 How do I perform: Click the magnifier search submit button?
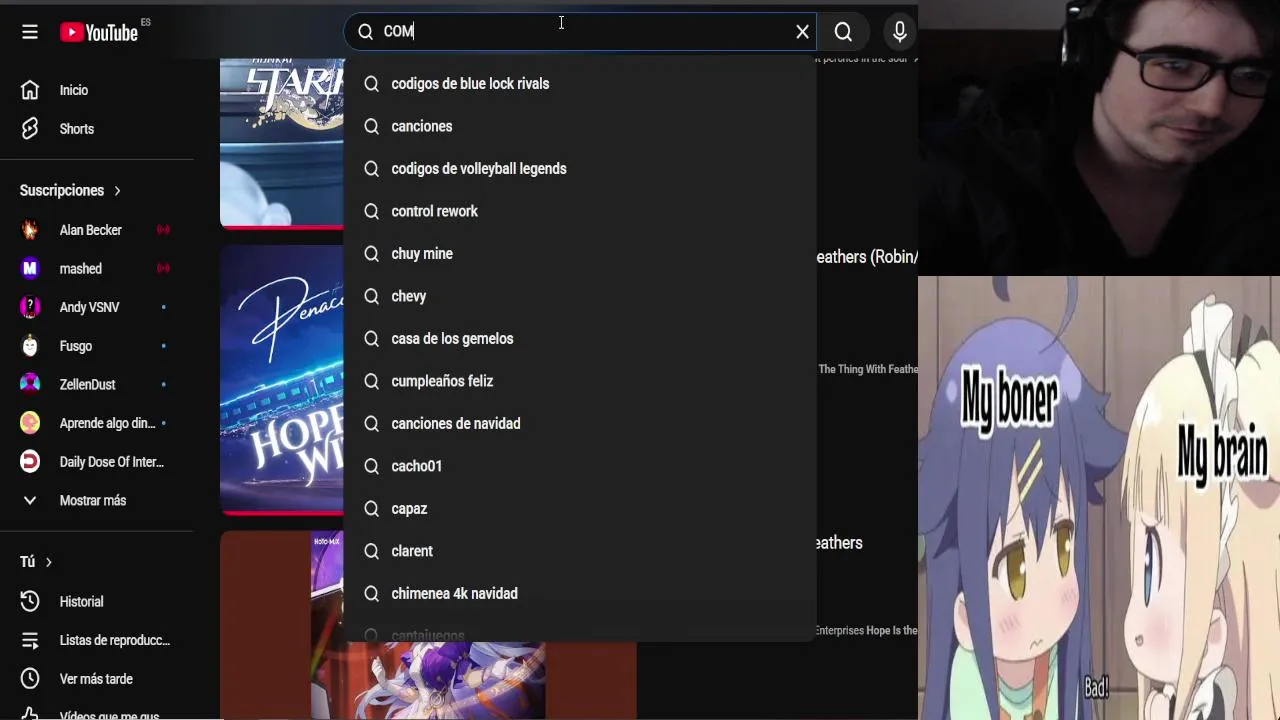[x=843, y=32]
